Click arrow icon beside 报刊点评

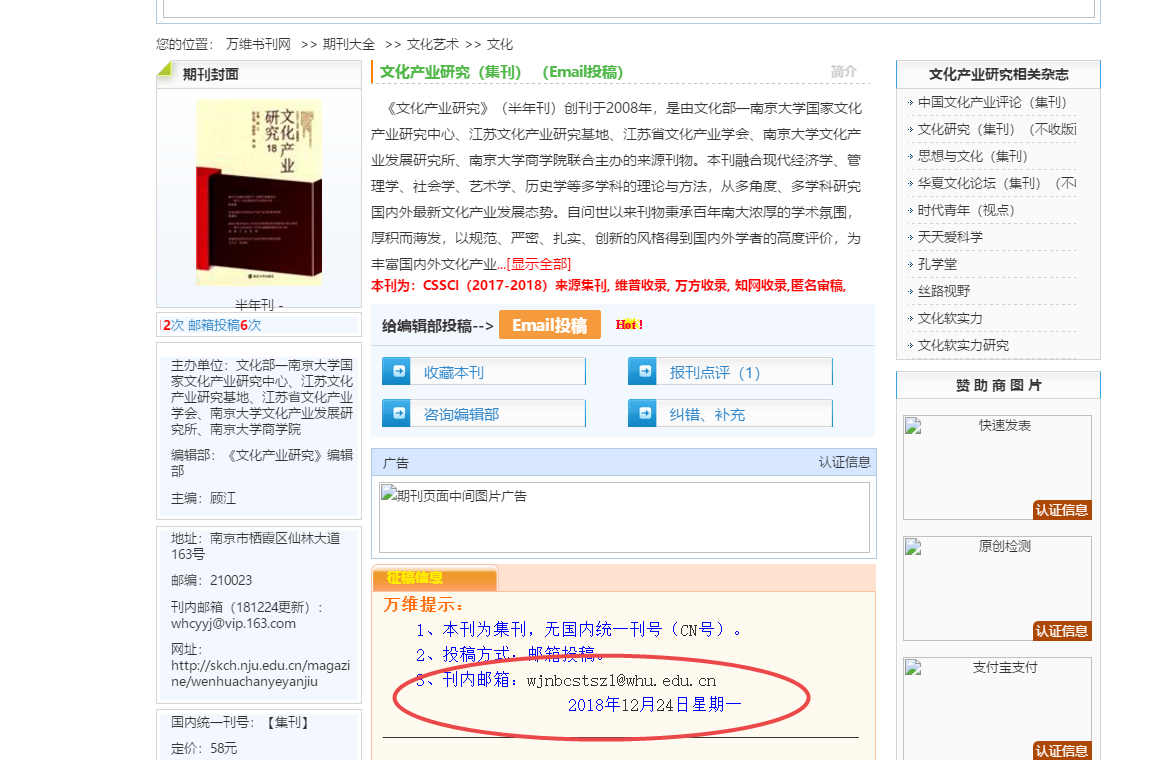(x=645, y=371)
